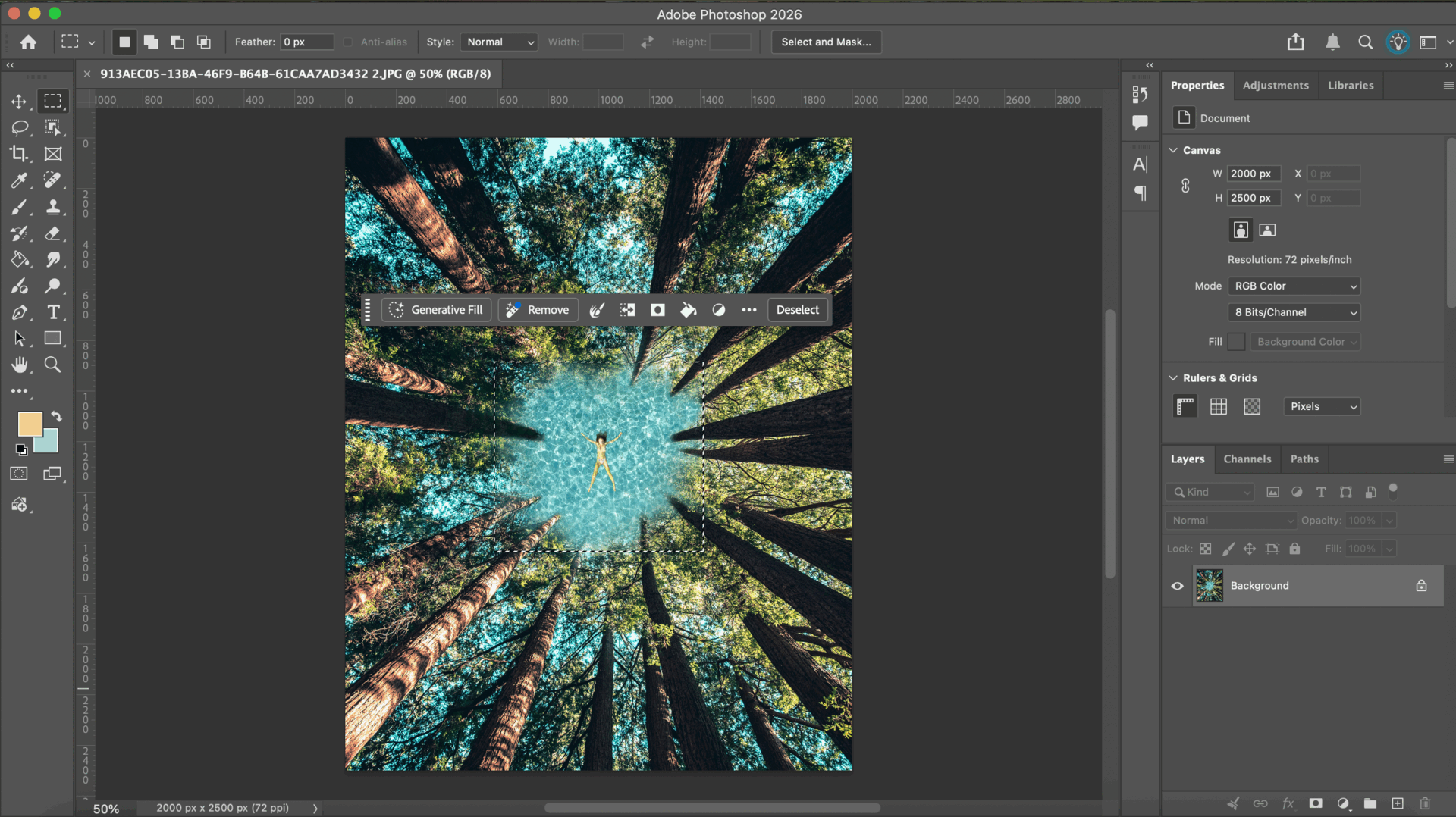Select the Dodge tool

click(52, 286)
